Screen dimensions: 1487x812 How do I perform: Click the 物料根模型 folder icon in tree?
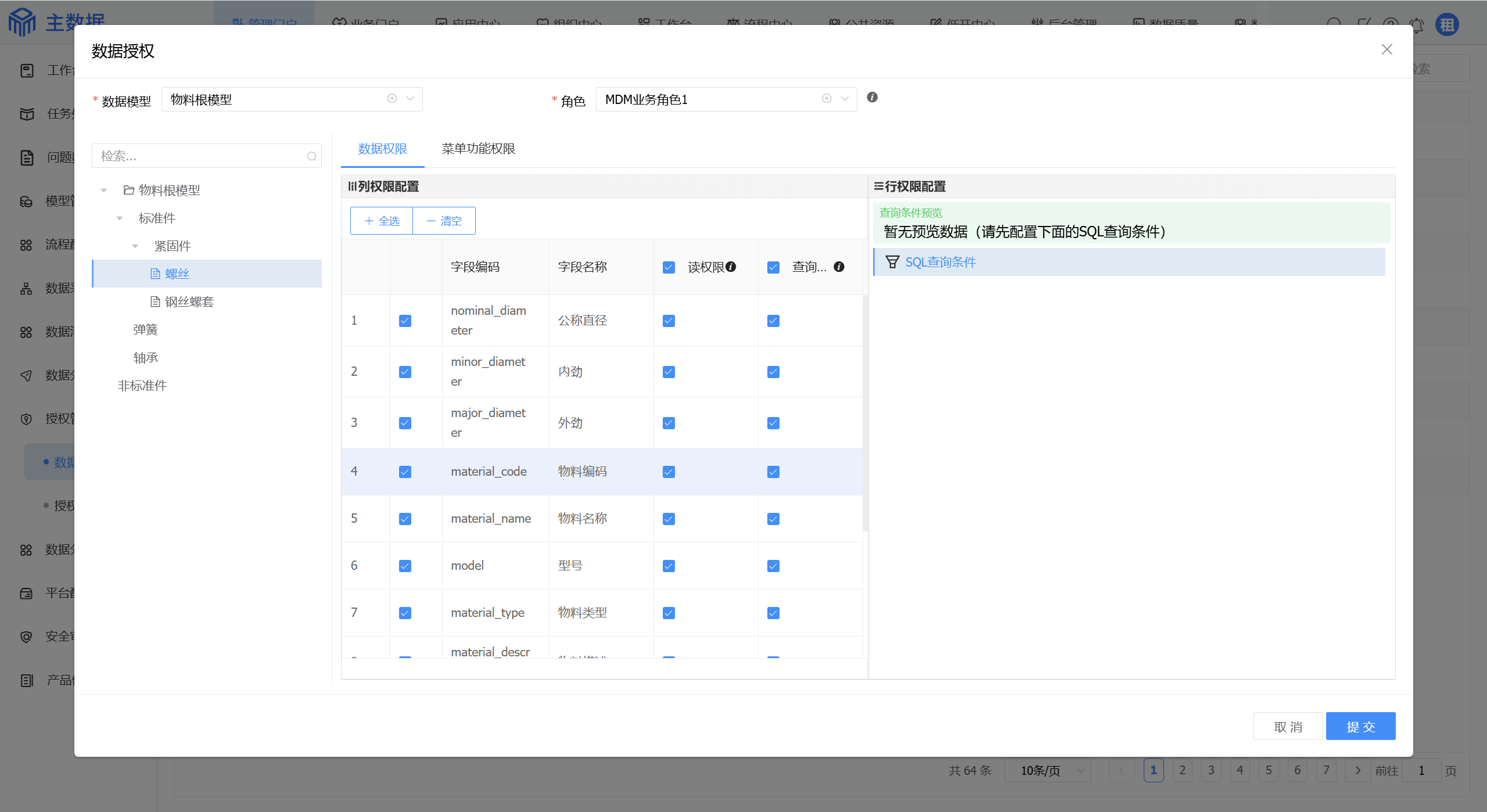pyautogui.click(x=129, y=190)
